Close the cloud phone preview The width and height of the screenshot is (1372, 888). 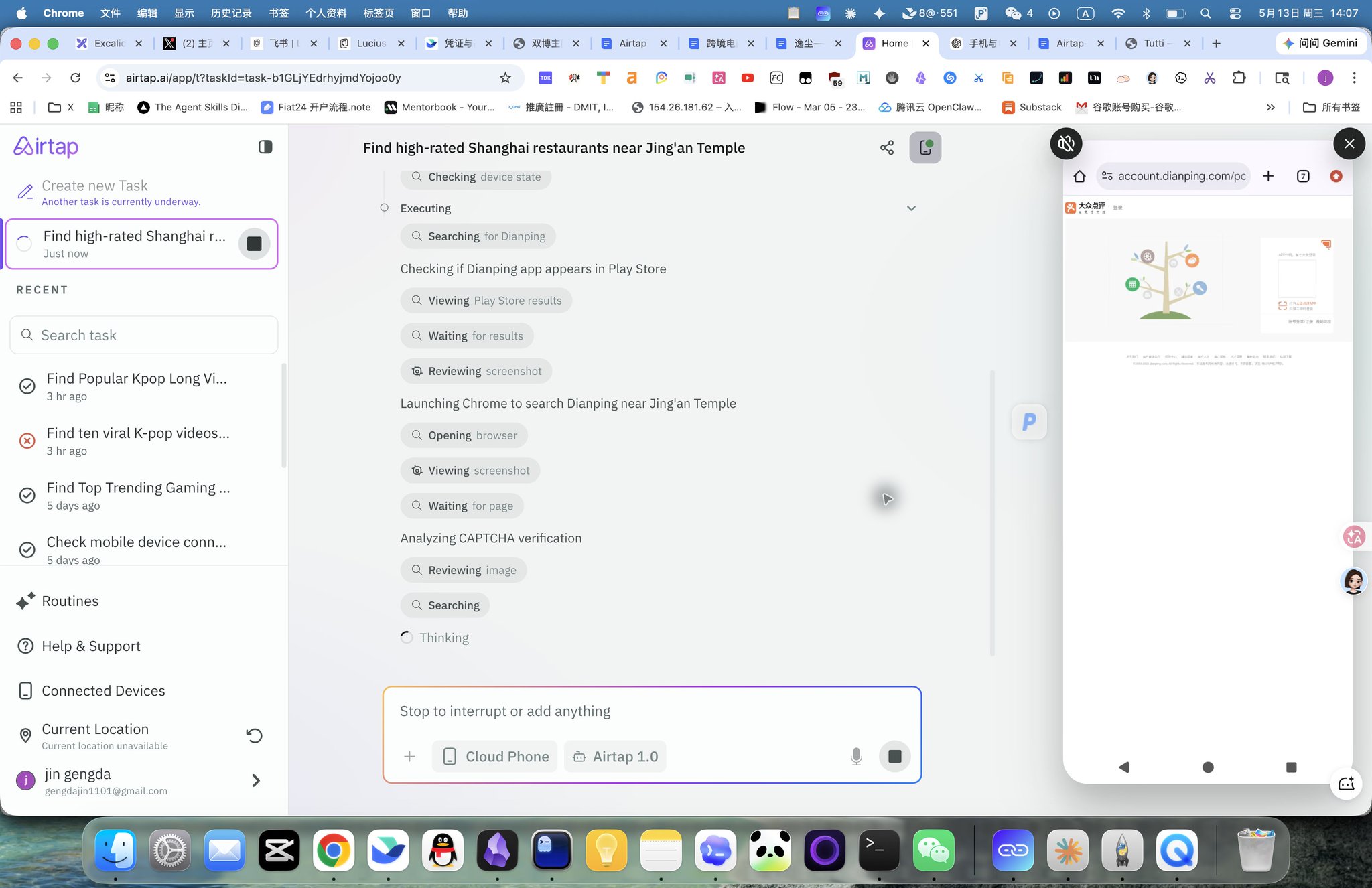(x=1349, y=143)
